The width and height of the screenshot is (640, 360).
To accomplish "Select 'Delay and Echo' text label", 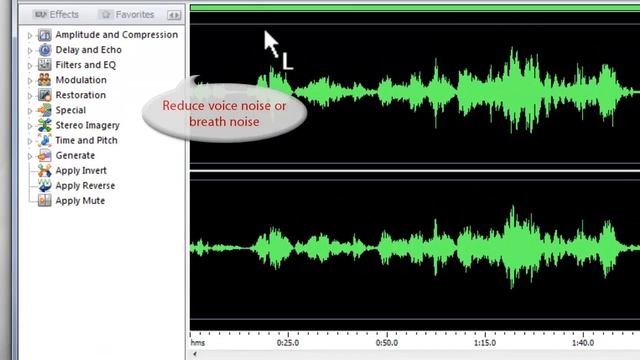I will 89,50.
